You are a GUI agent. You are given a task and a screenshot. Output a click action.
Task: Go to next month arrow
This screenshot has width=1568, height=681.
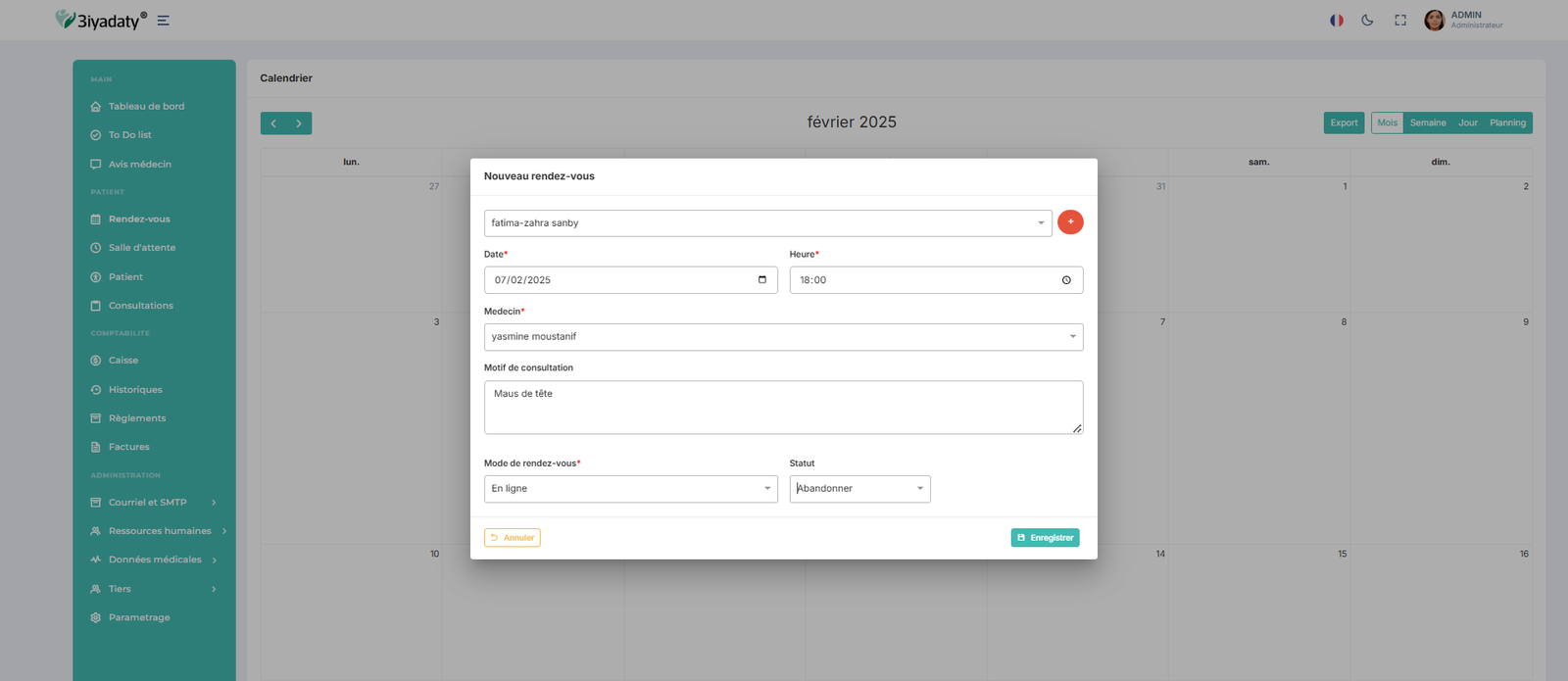coord(299,123)
